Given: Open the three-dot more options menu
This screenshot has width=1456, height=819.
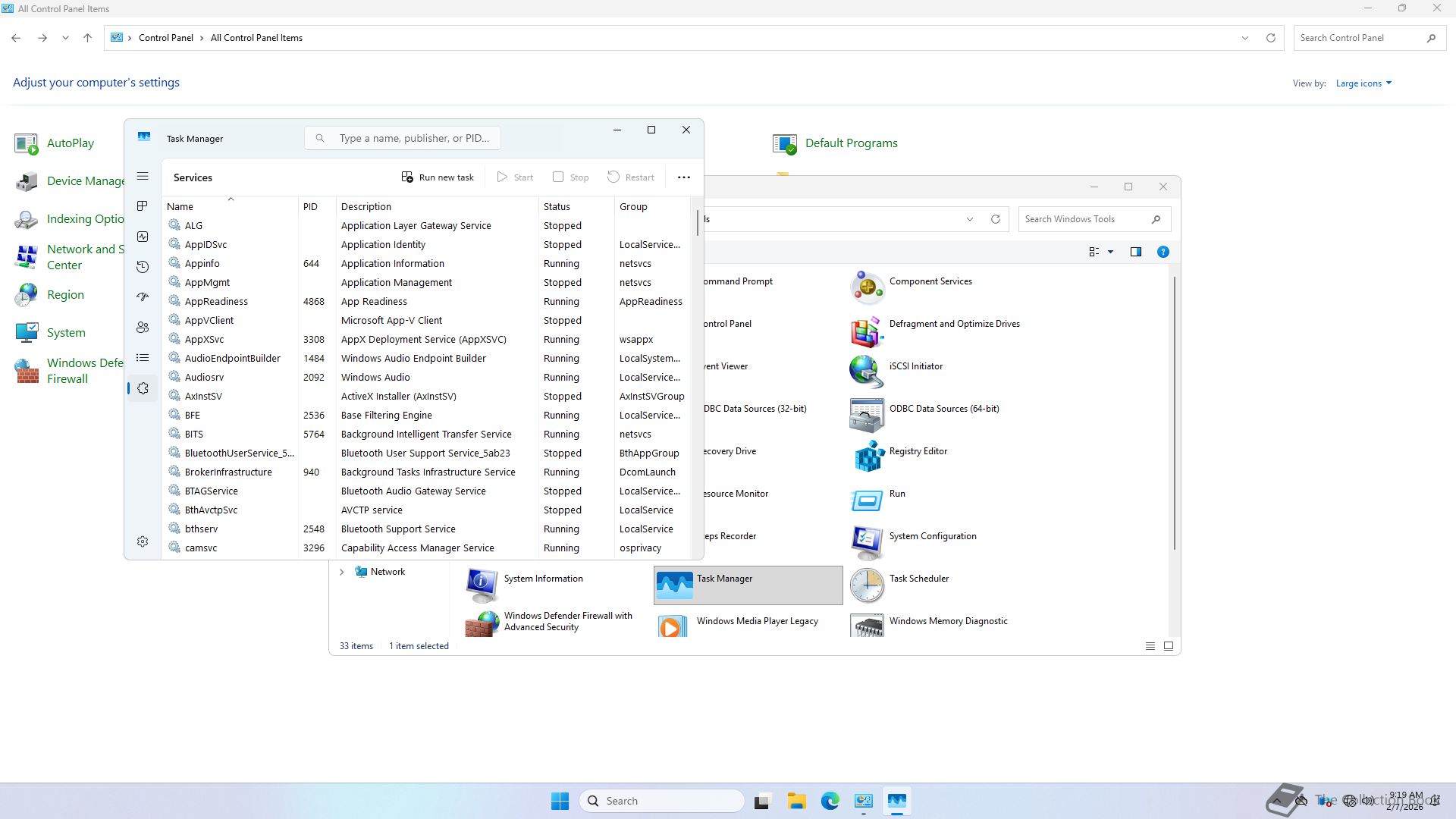Looking at the screenshot, I should tap(683, 177).
